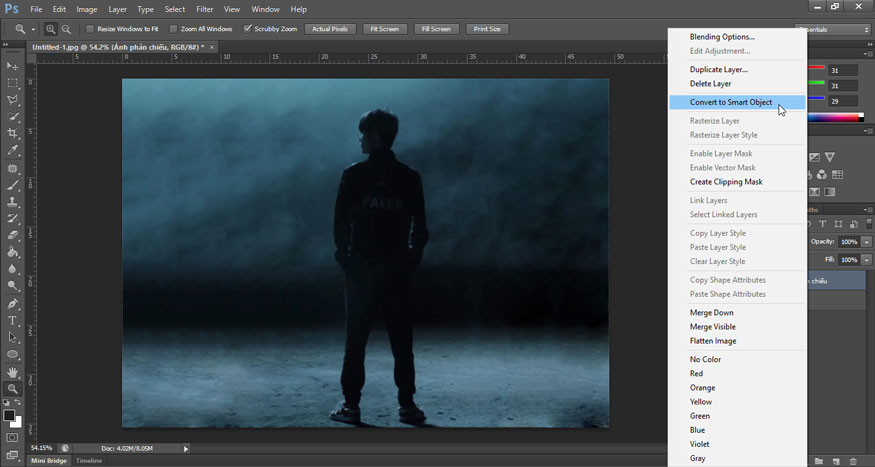Uncheck Scrubby Zoom checkbox
875x467 pixels.
pyautogui.click(x=247, y=29)
